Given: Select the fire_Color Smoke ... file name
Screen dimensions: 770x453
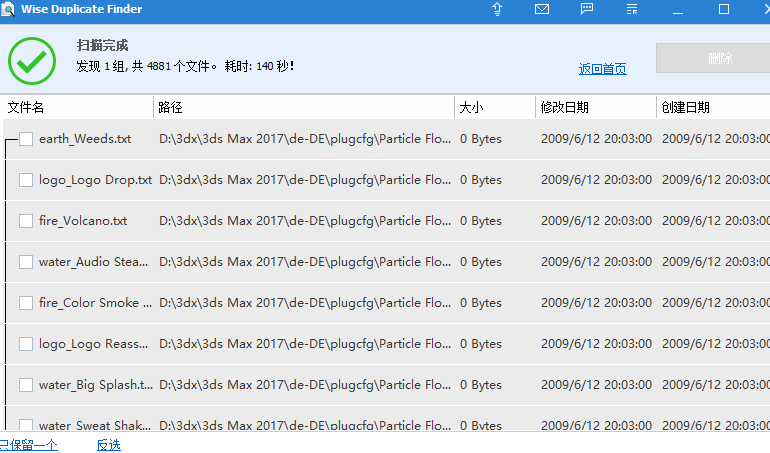Looking at the screenshot, I should pos(95,303).
